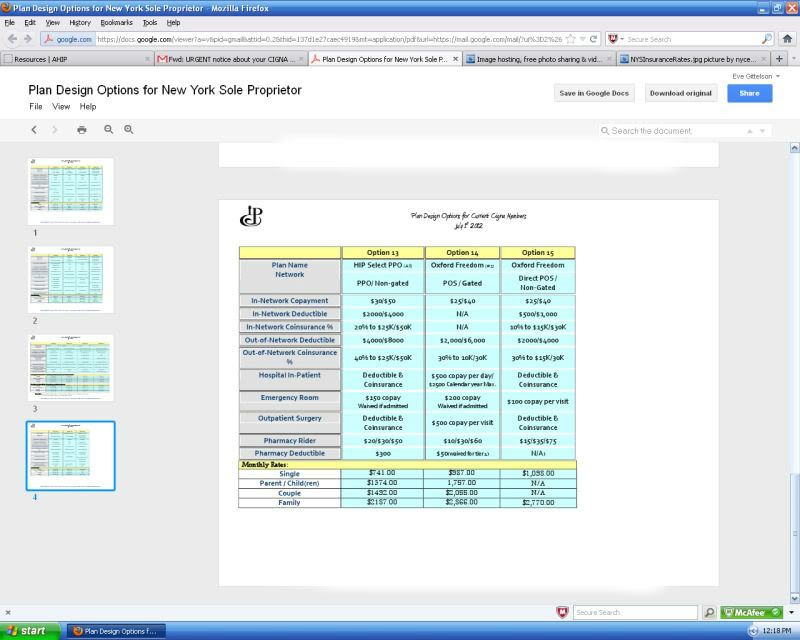Open the History menu
The height and width of the screenshot is (640, 800).
(80, 22)
